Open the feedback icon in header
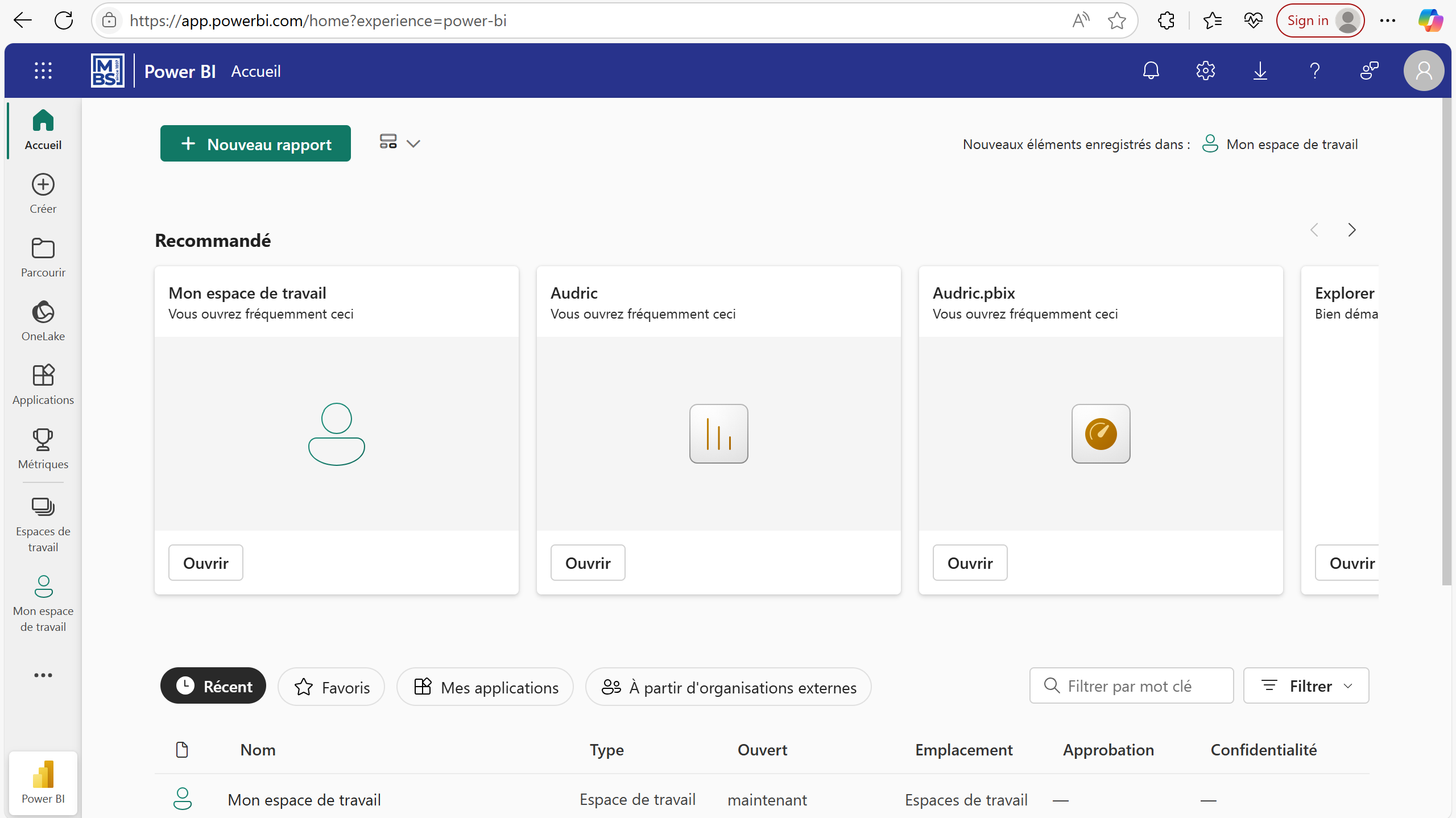The width and height of the screenshot is (1456, 818). tap(1370, 71)
